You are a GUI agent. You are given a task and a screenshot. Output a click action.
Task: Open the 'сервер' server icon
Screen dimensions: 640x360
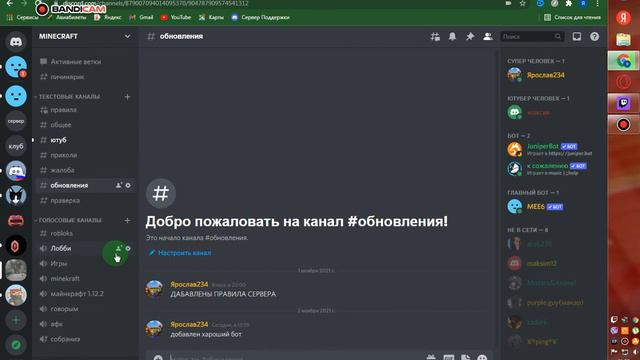(16, 121)
